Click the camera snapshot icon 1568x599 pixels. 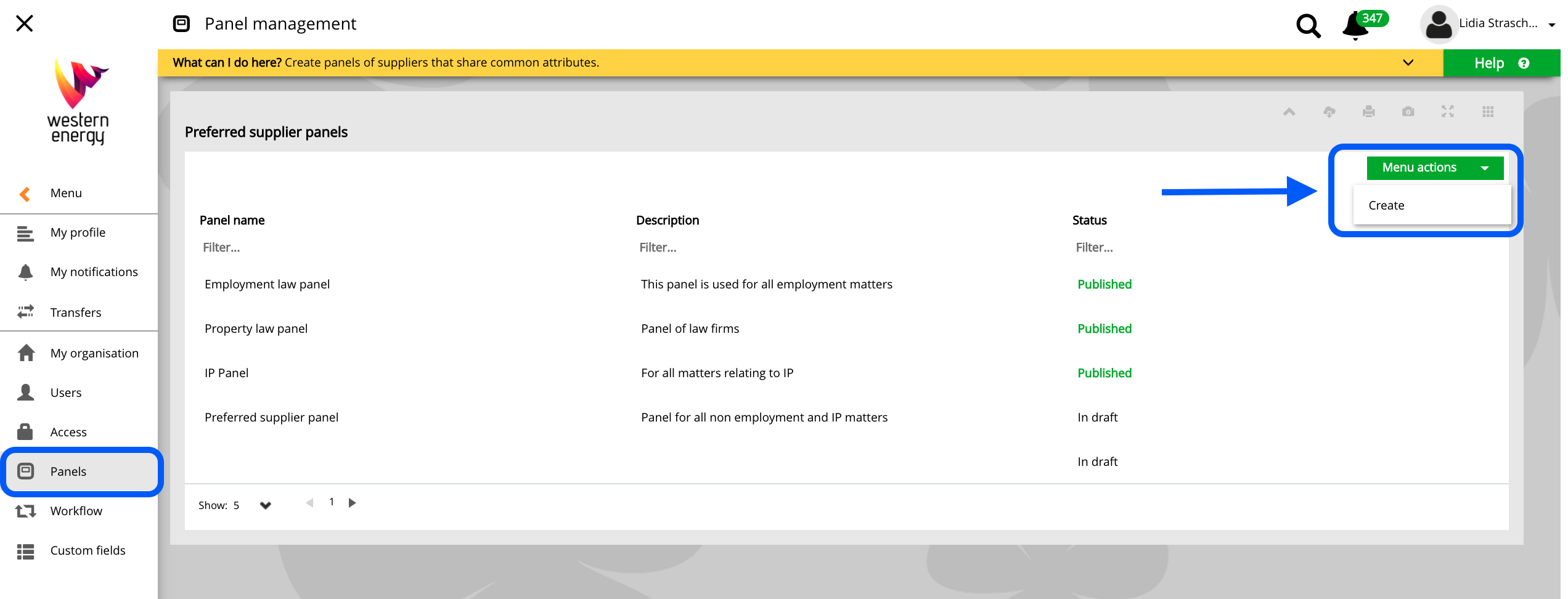click(1408, 112)
